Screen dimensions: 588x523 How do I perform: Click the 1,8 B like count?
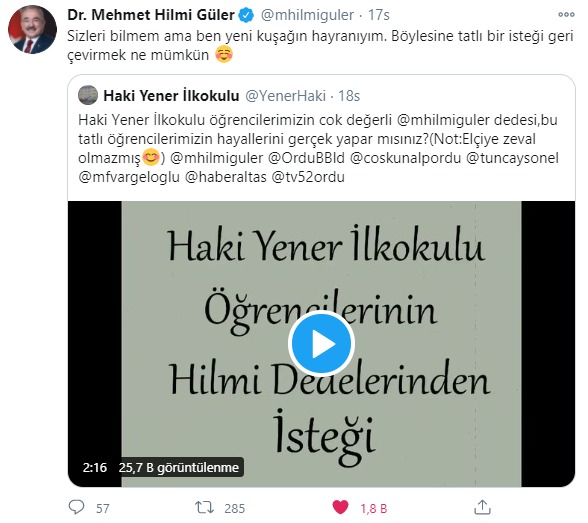click(x=374, y=508)
